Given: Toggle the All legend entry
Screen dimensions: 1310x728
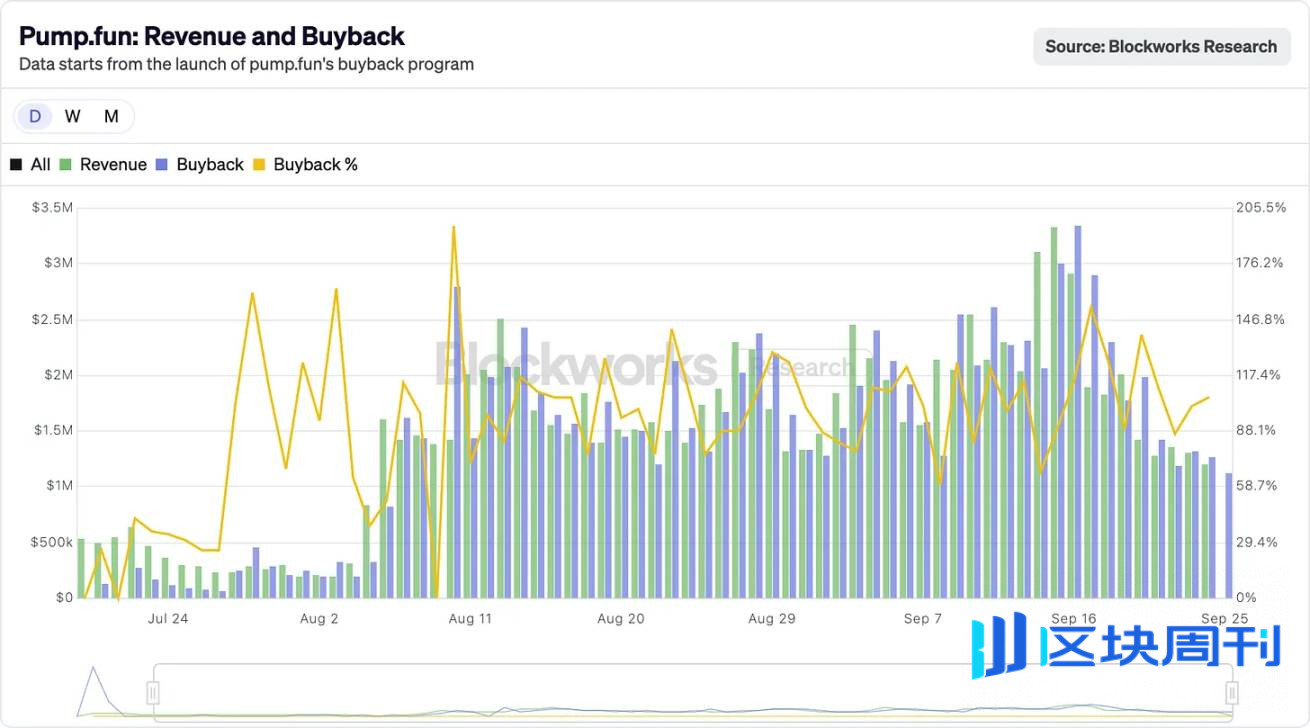Looking at the screenshot, I should pos(30,165).
